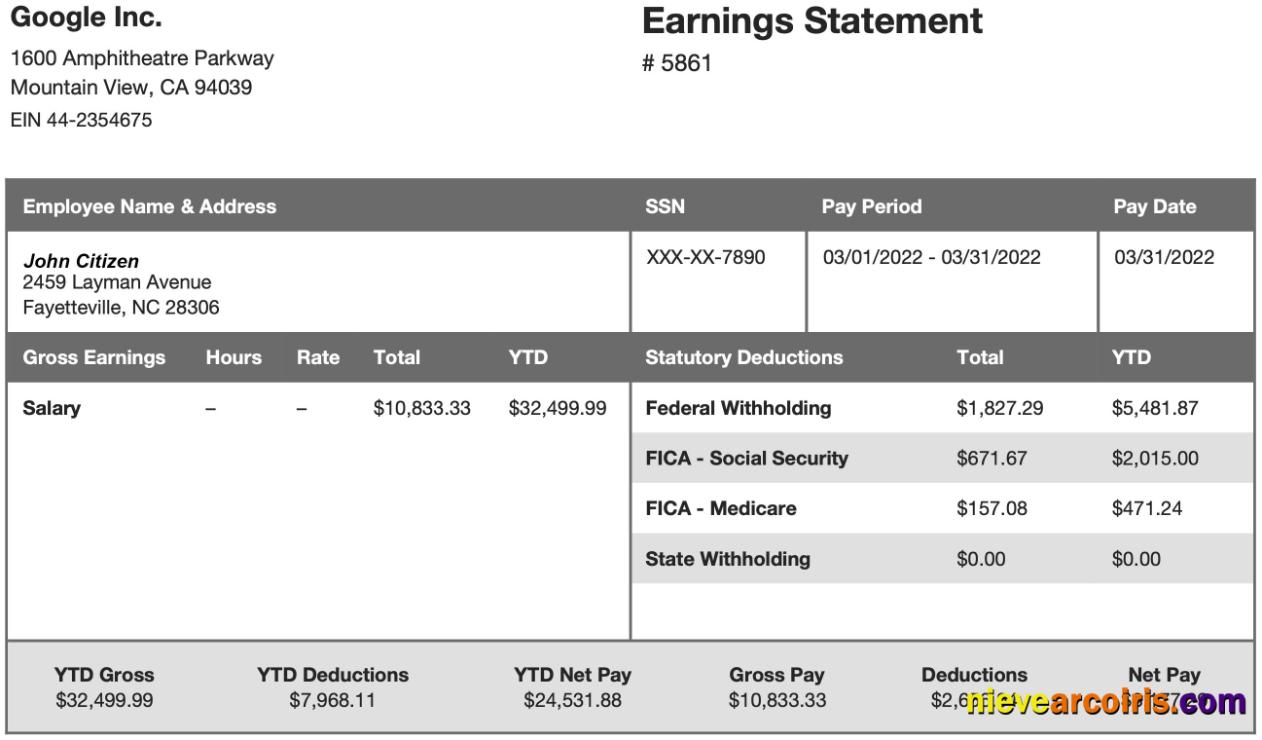The image size is (1262, 740).
Task: Click the Google Inc. company name
Action: tap(86, 18)
